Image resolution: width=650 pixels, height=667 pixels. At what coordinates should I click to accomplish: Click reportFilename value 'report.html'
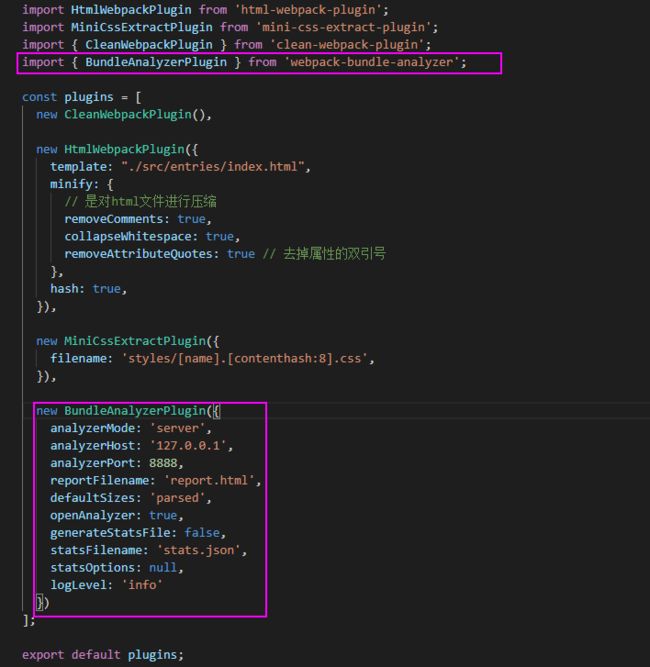click(209, 481)
